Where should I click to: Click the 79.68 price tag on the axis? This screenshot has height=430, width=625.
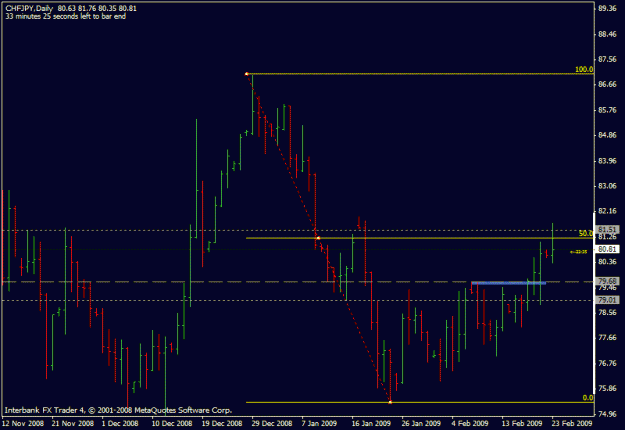pos(607,281)
